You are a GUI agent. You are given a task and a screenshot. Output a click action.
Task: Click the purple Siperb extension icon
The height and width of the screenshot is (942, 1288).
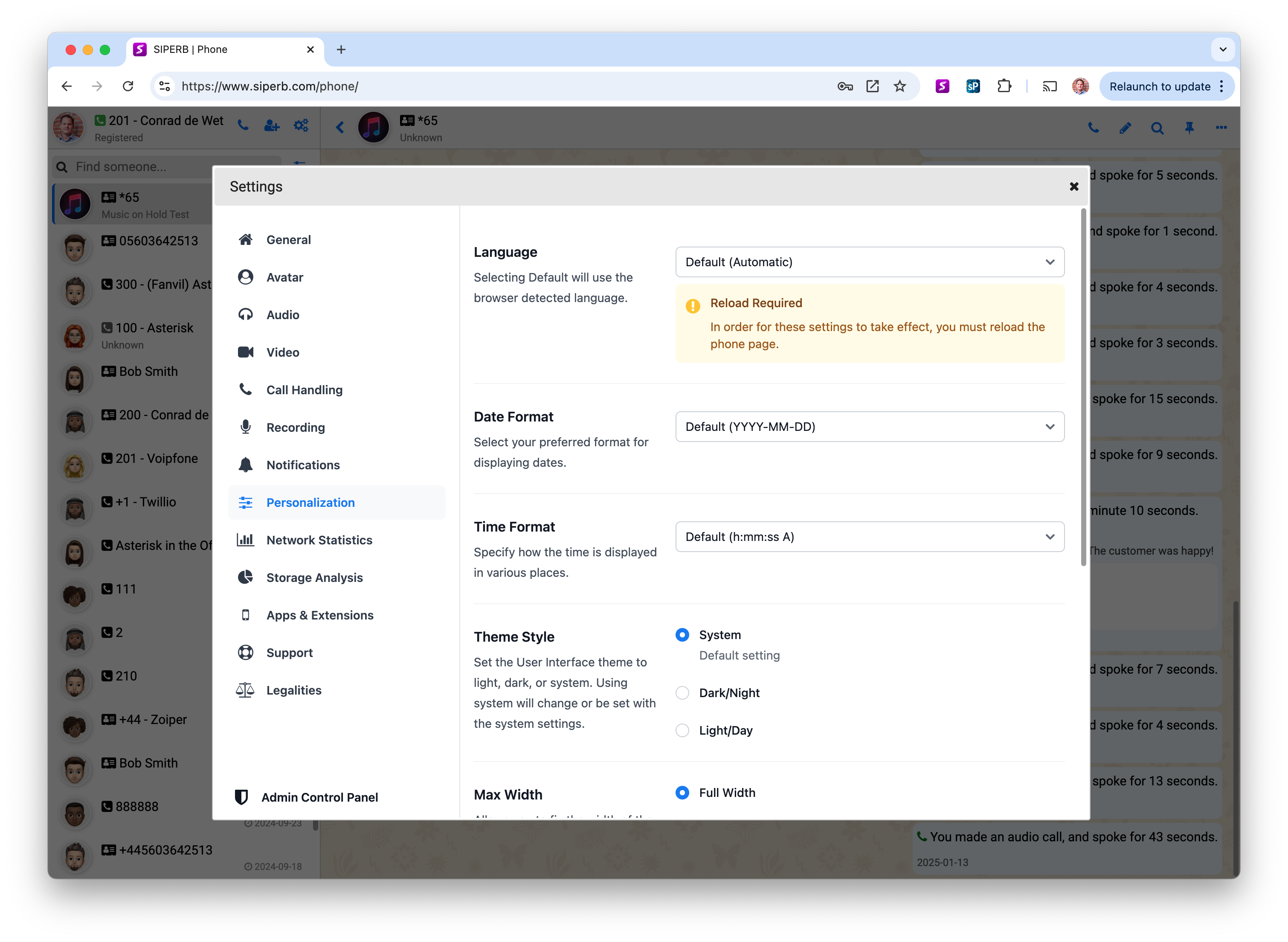(x=943, y=86)
